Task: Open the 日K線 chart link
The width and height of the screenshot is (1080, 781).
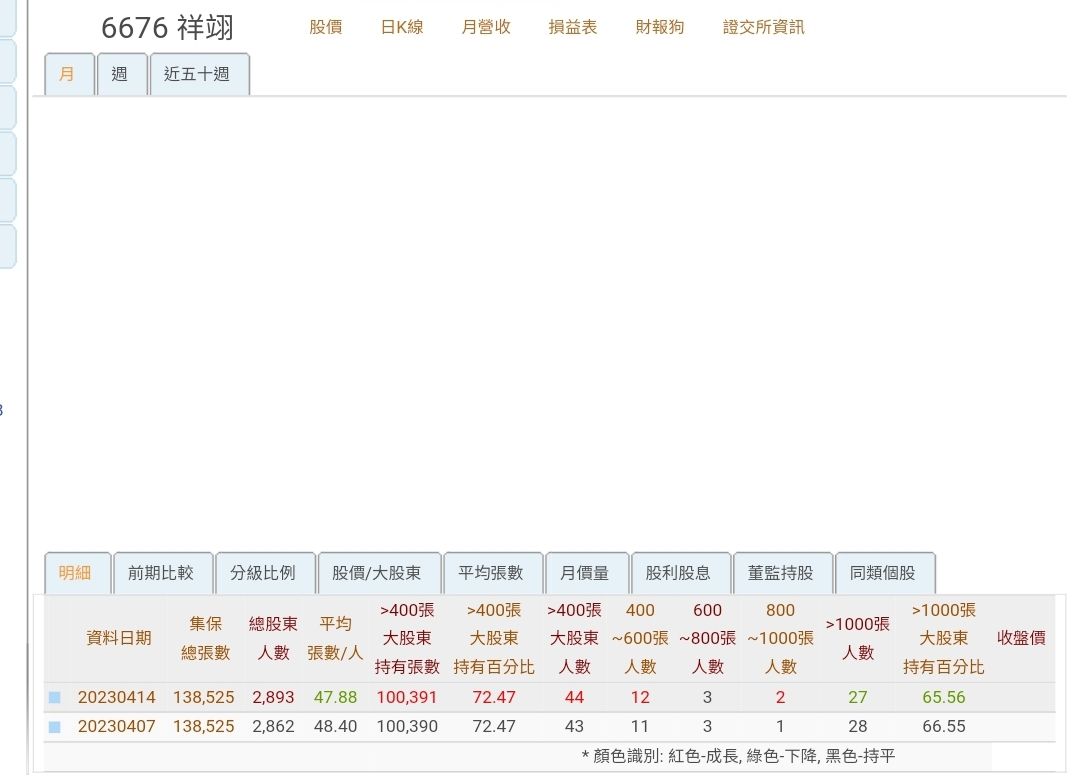Action: point(402,28)
